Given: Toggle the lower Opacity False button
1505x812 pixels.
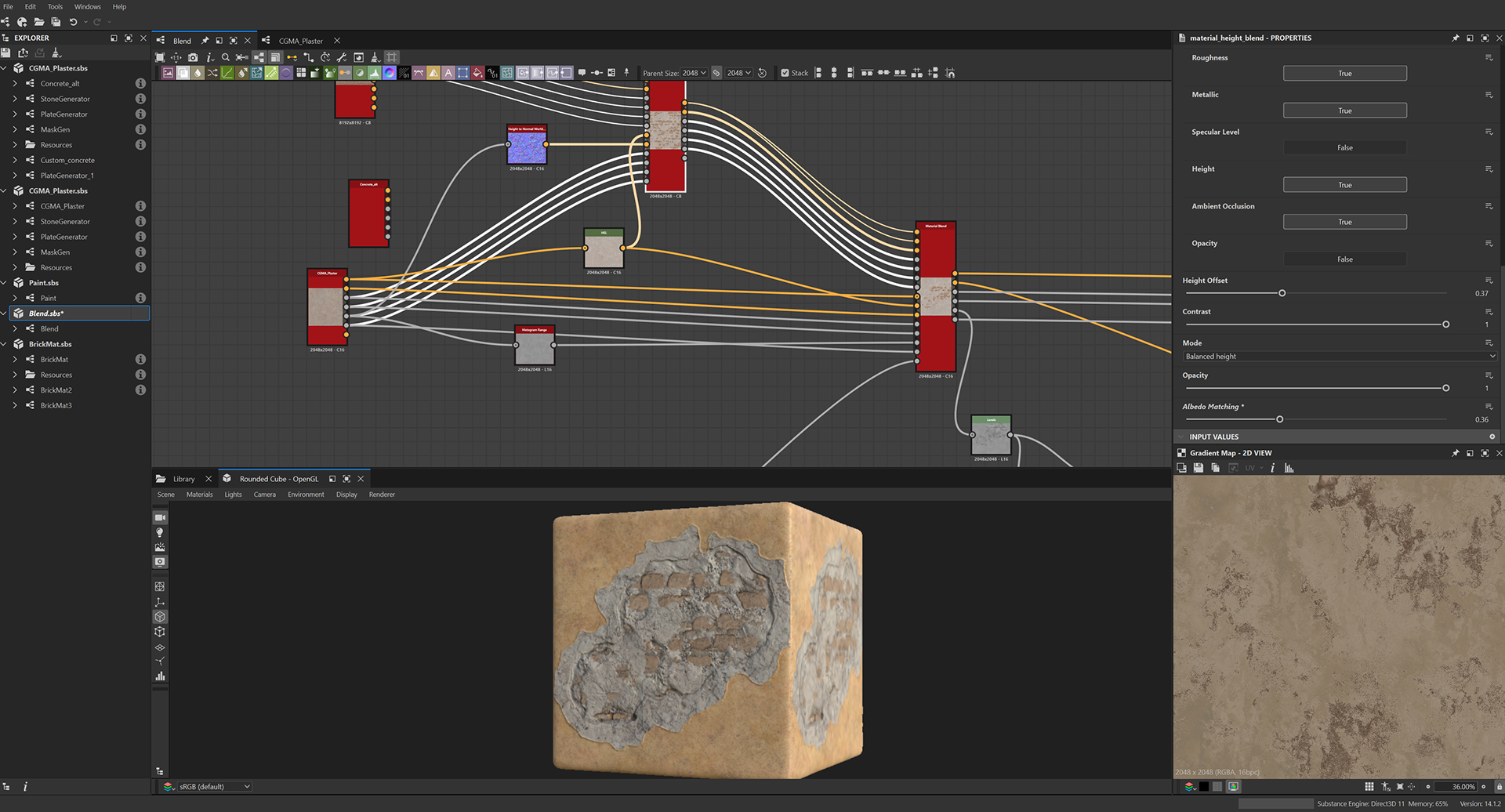Looking at the screenshot, I should [x=1344, y=259].
